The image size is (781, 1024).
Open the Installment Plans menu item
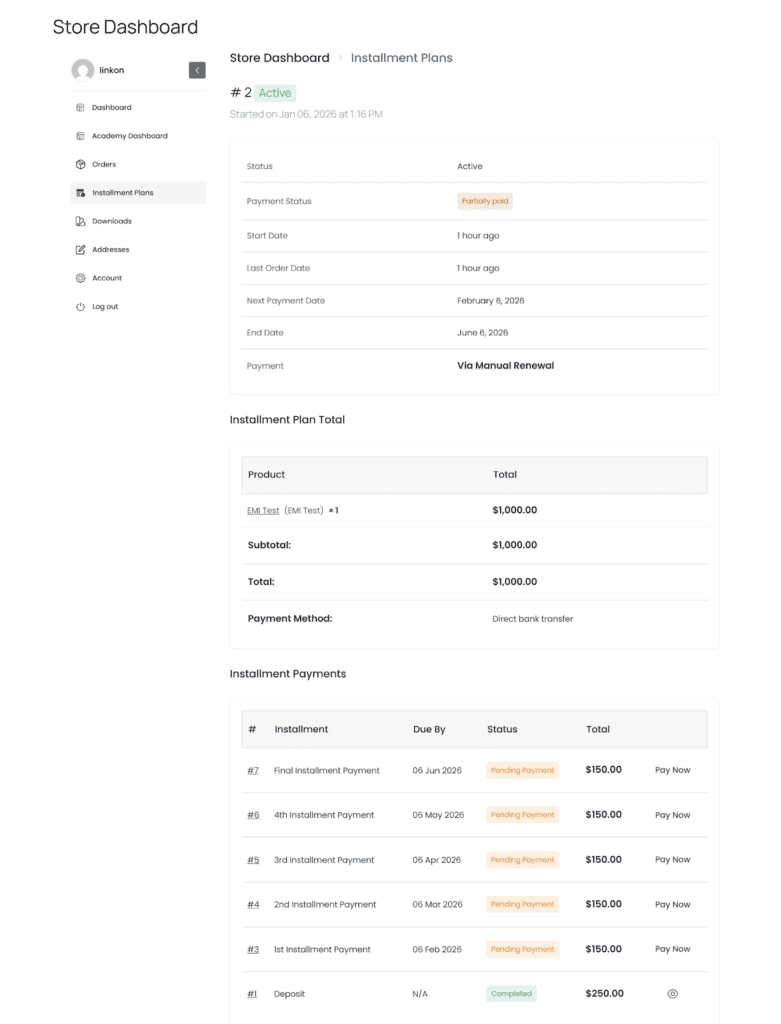tap(123, 193)
